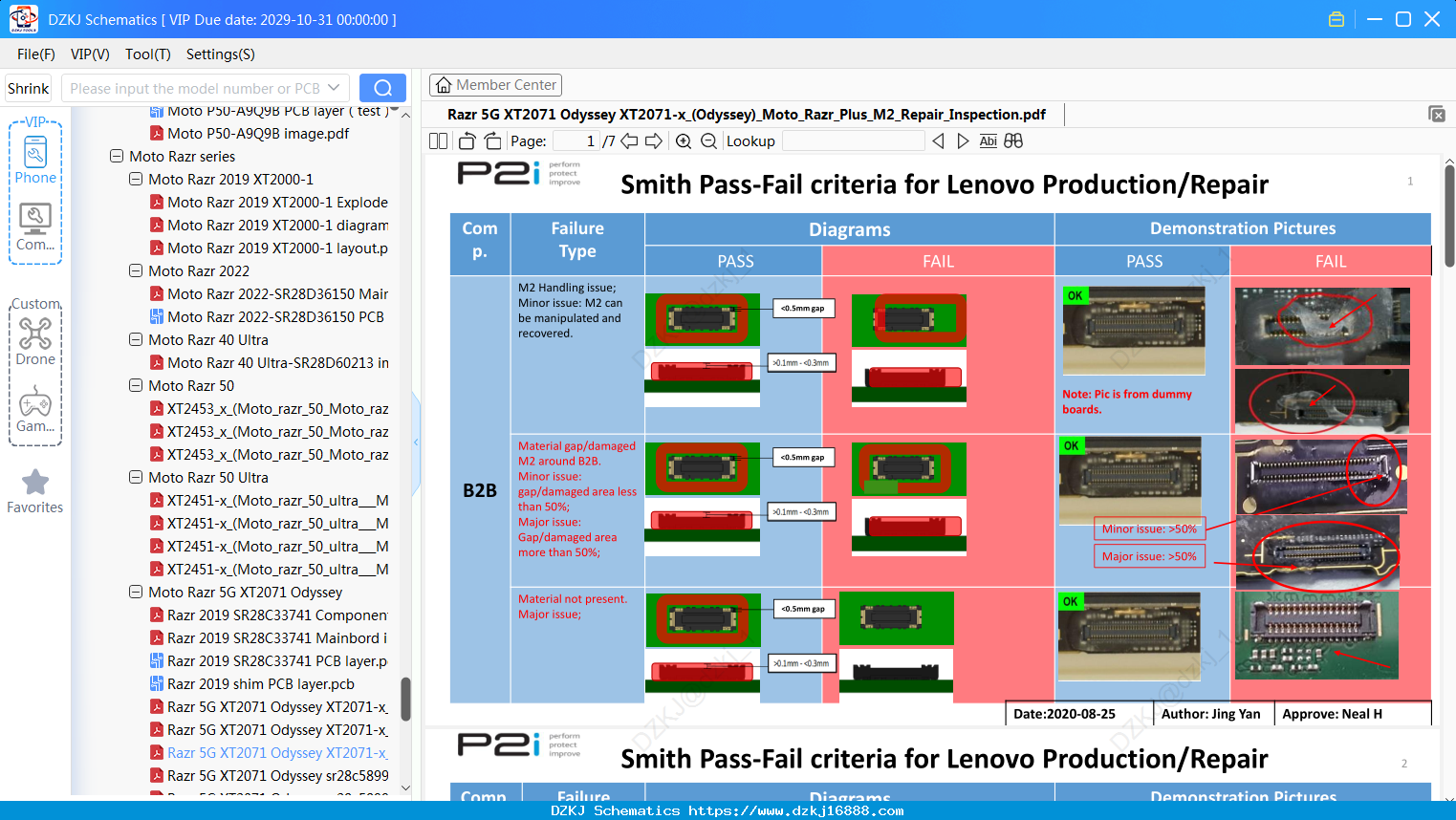Rotate page counterclockwise

(467, 141)
